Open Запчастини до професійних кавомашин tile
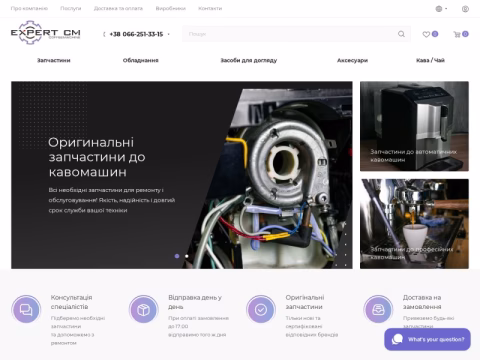480x360 pixels. pyautogui.click(x=414, y=224)
